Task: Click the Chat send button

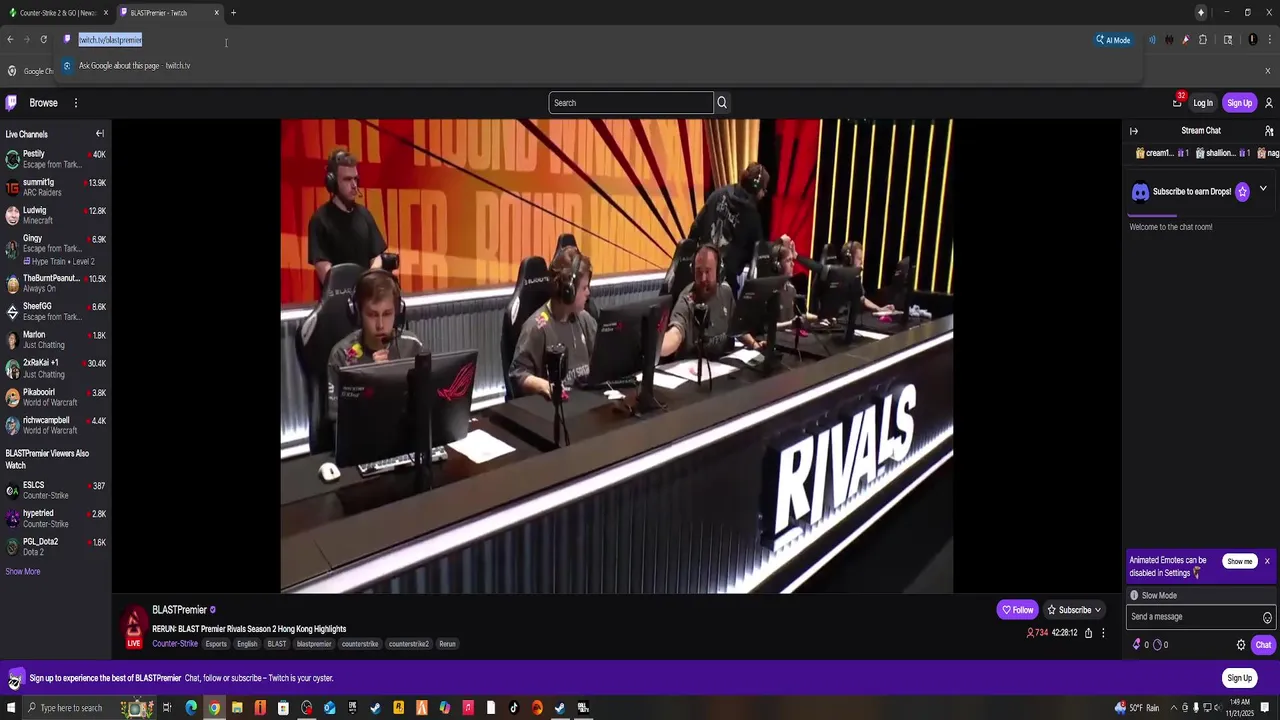Action: [x=1263, y=645]
